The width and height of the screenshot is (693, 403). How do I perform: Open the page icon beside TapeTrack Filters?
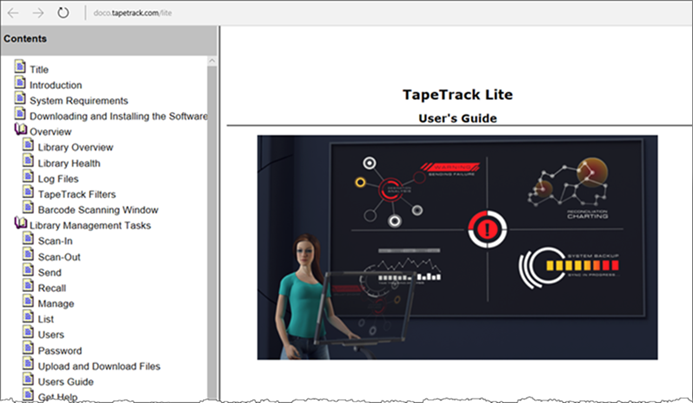point(28,192)
